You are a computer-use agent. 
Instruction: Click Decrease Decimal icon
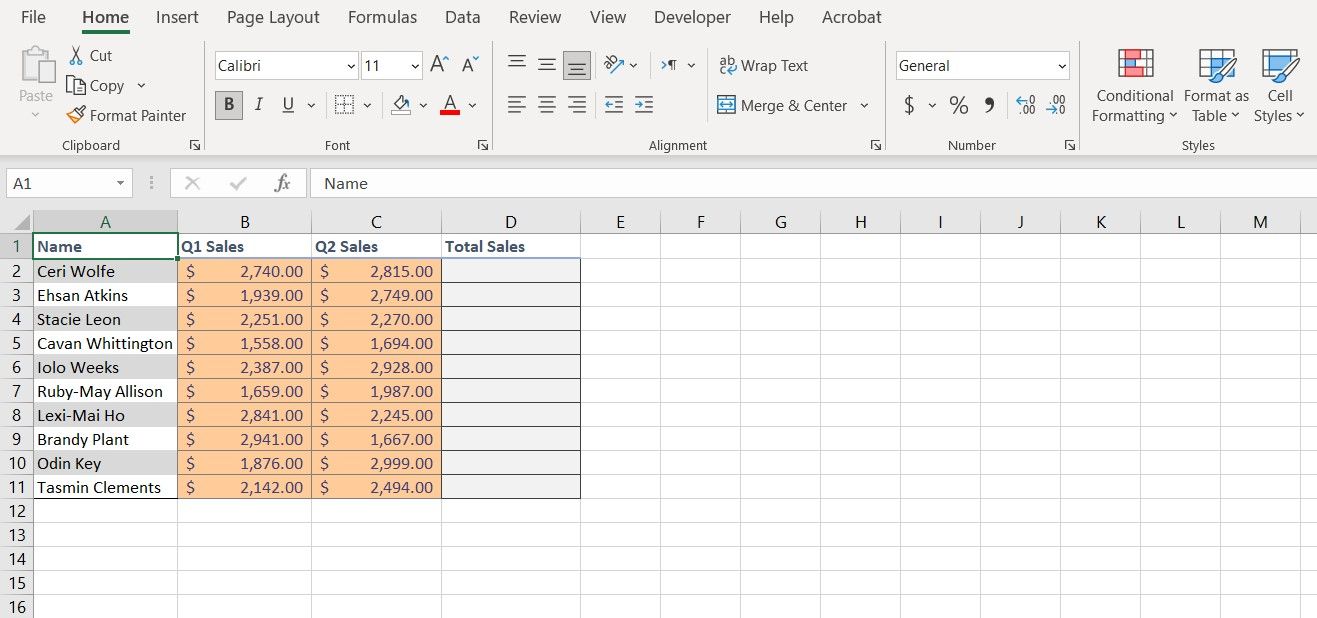pyautogui.click(x=1056, y=104)
